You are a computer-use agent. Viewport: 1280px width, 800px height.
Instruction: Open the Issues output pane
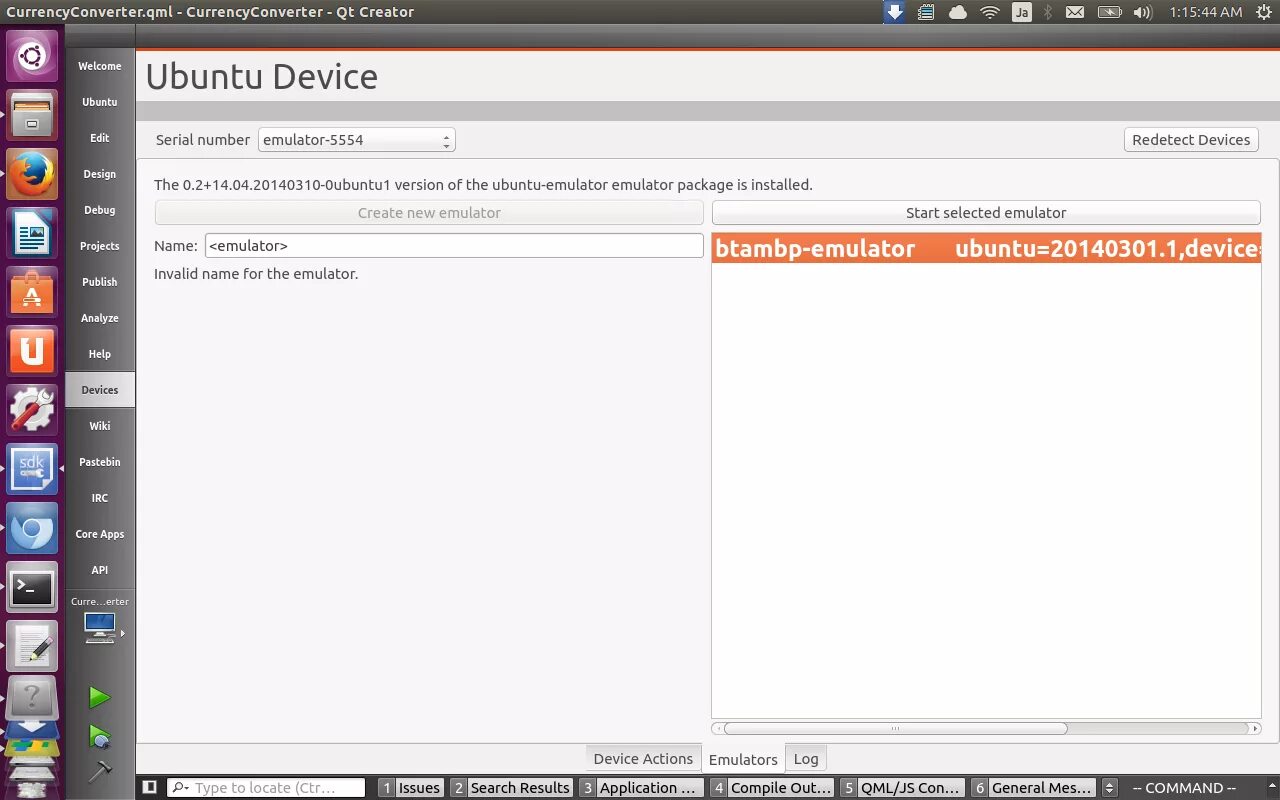pos(411,788)
